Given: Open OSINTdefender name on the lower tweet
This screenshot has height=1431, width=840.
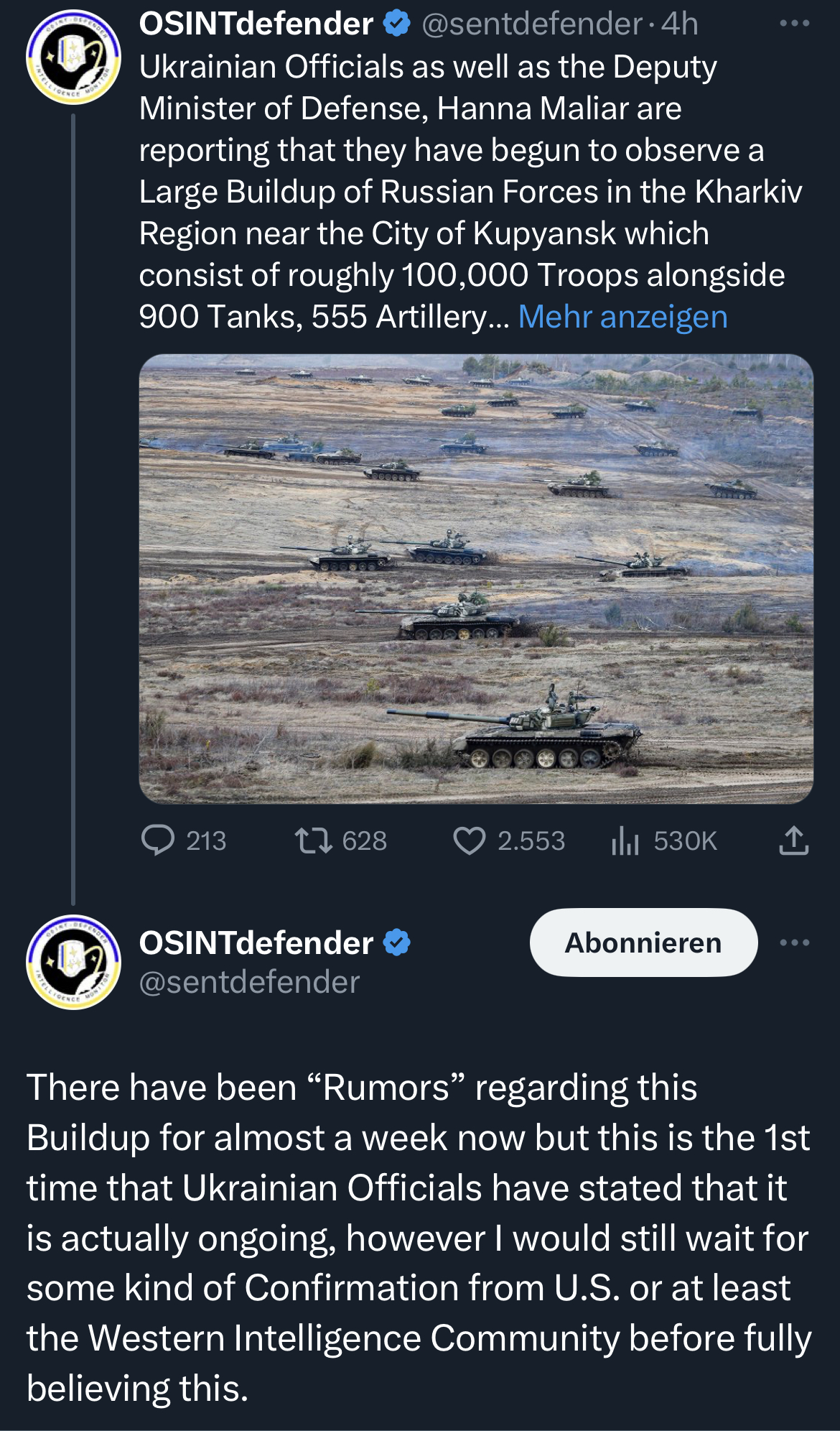Looking at the screenshot, I should click(256, 943).
